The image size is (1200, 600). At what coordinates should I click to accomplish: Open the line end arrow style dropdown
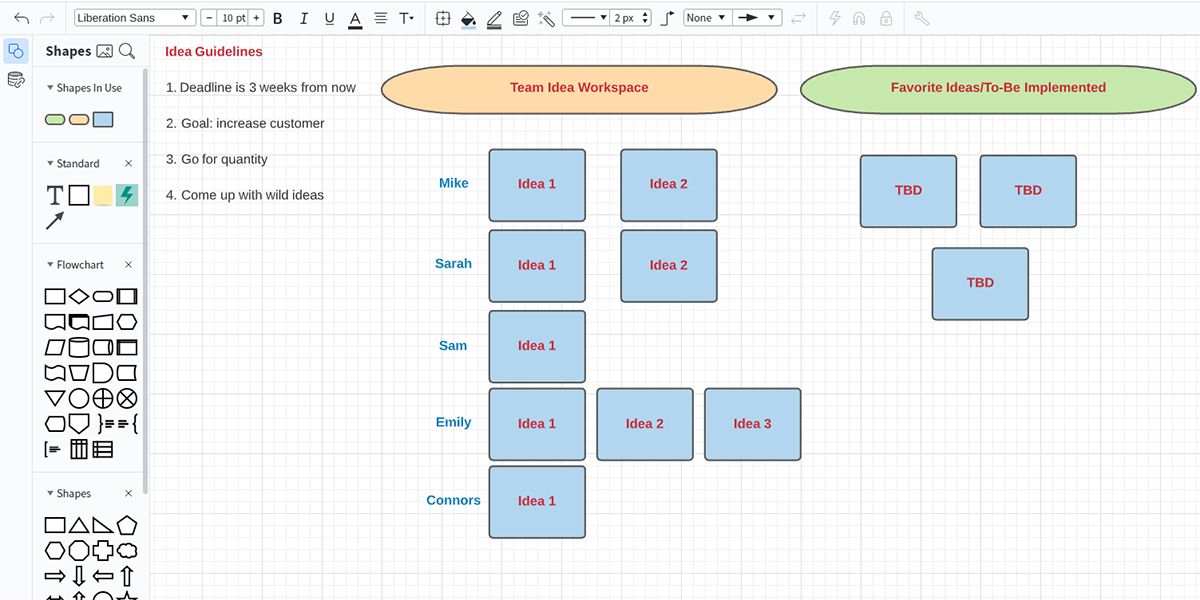tap(757, 18)
